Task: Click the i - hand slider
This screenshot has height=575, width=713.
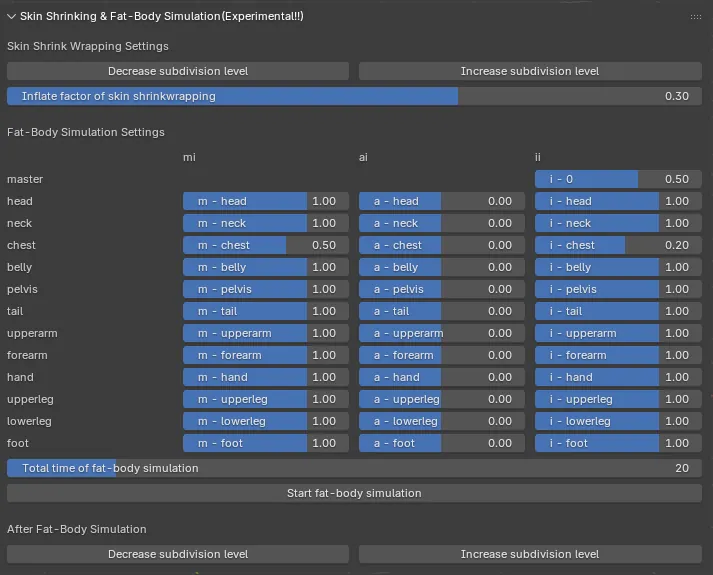Action: pos(618,377)
